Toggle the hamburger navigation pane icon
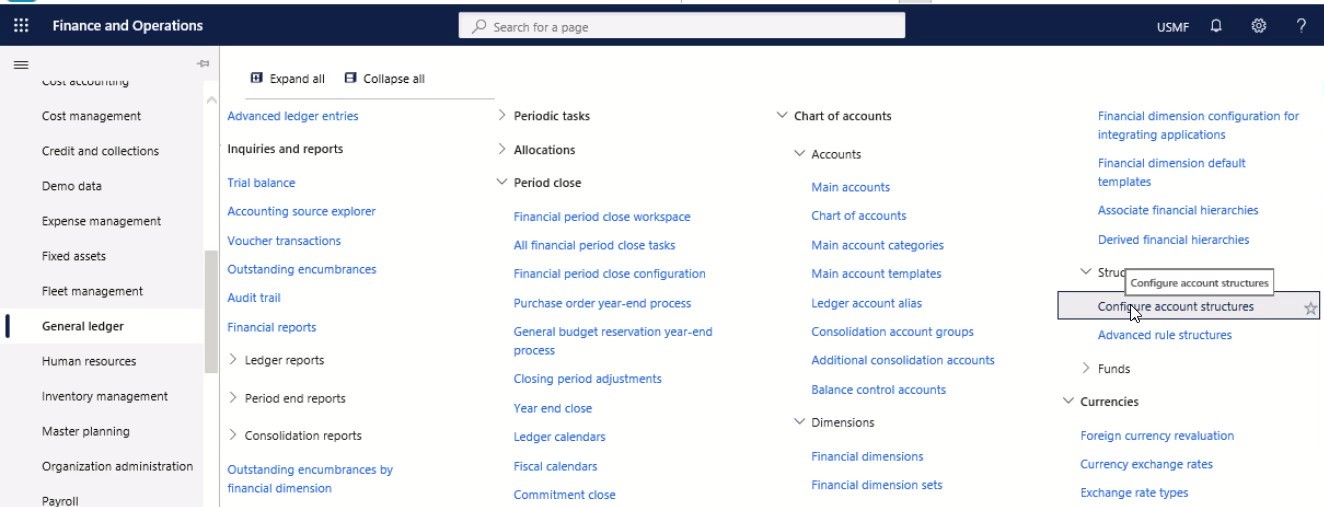Viewport: 1324px width, 507px height. coord(20,64)
